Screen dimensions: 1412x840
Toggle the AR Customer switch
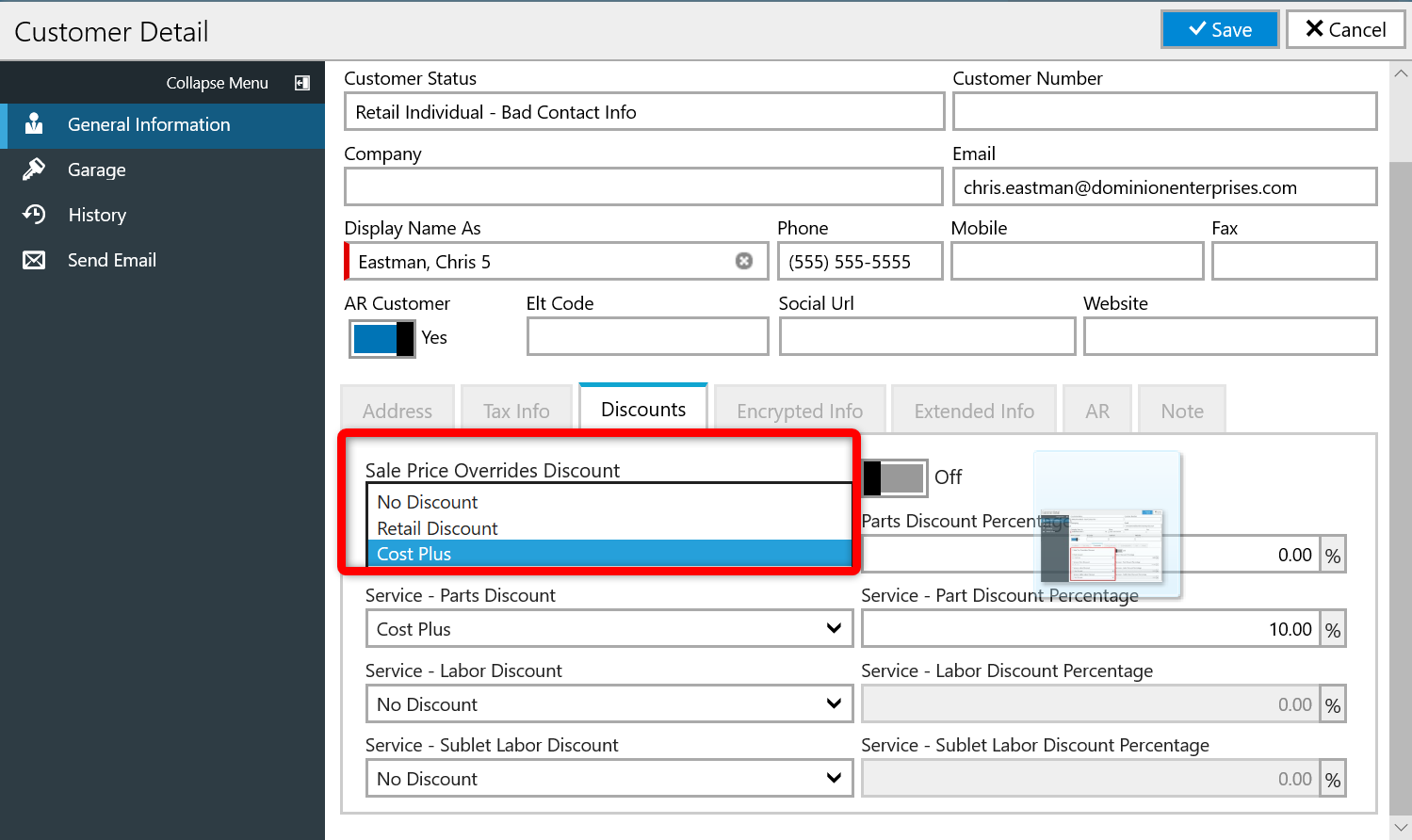coord(381,338)
